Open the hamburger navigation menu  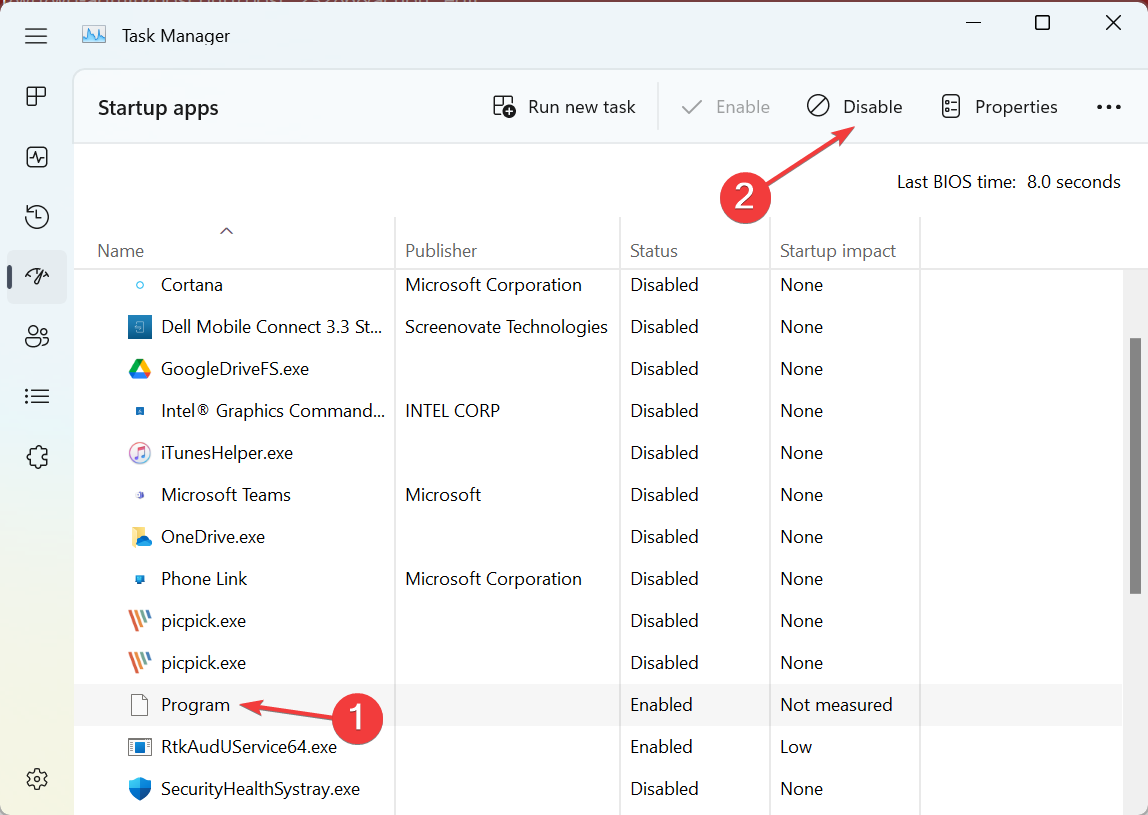tap(36, 36)
